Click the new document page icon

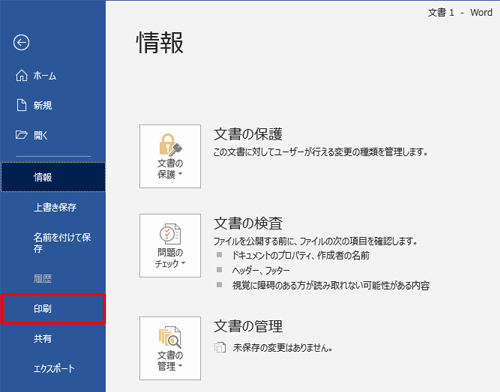click(21, 105)
